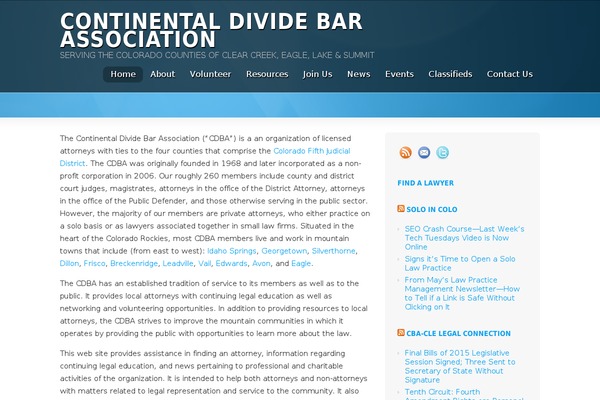
Task: Open the Leadville link
Action: click(x=178, y=263)
